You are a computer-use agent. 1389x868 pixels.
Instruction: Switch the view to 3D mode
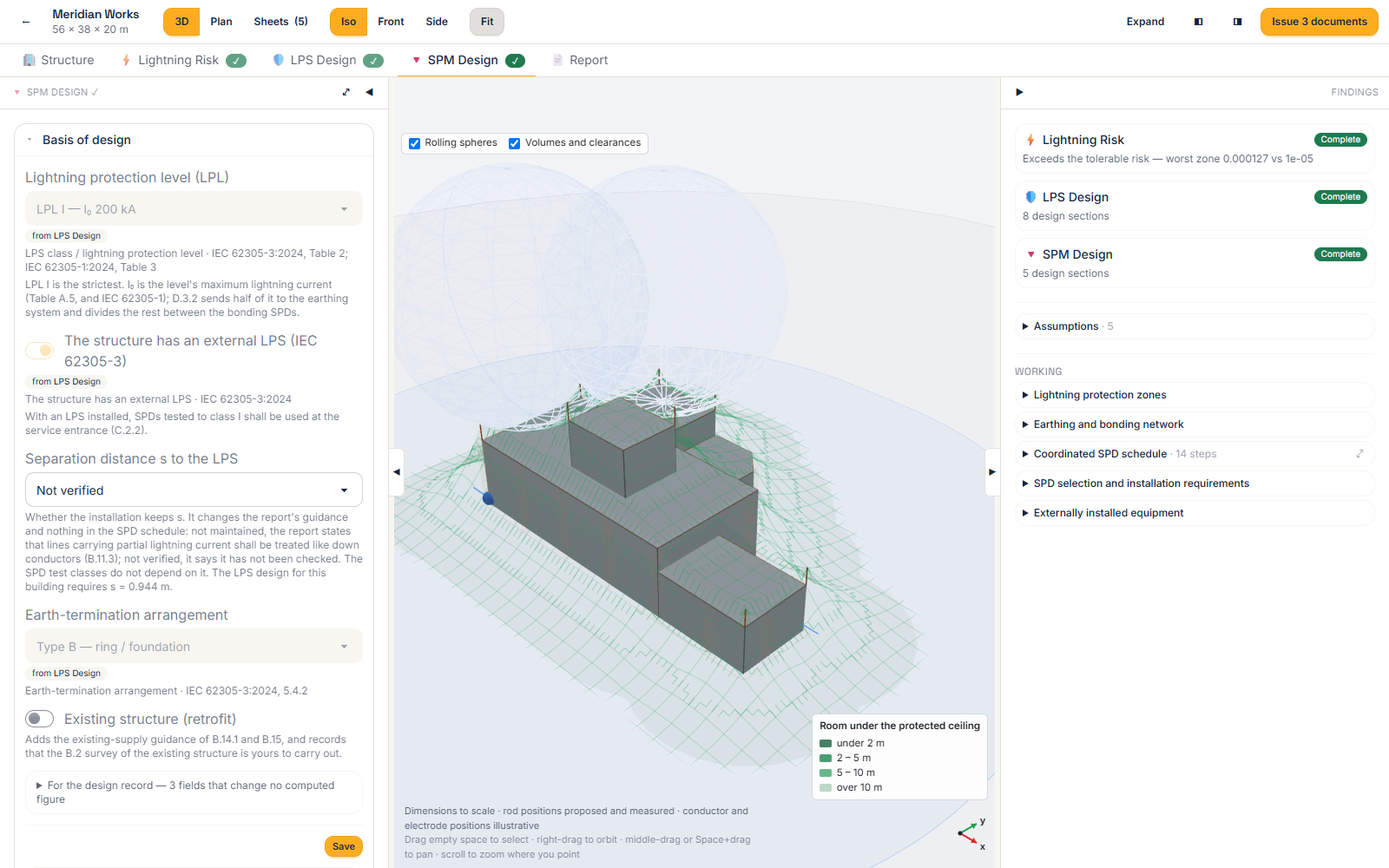181,22
